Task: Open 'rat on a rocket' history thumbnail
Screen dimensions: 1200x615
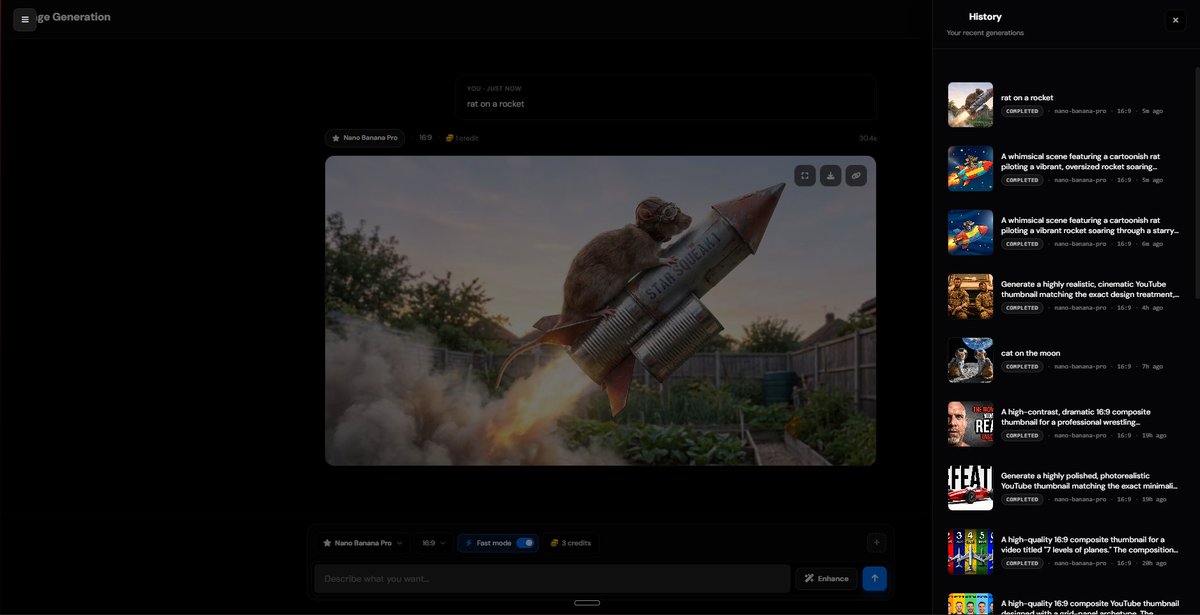Action: [970, 104]
